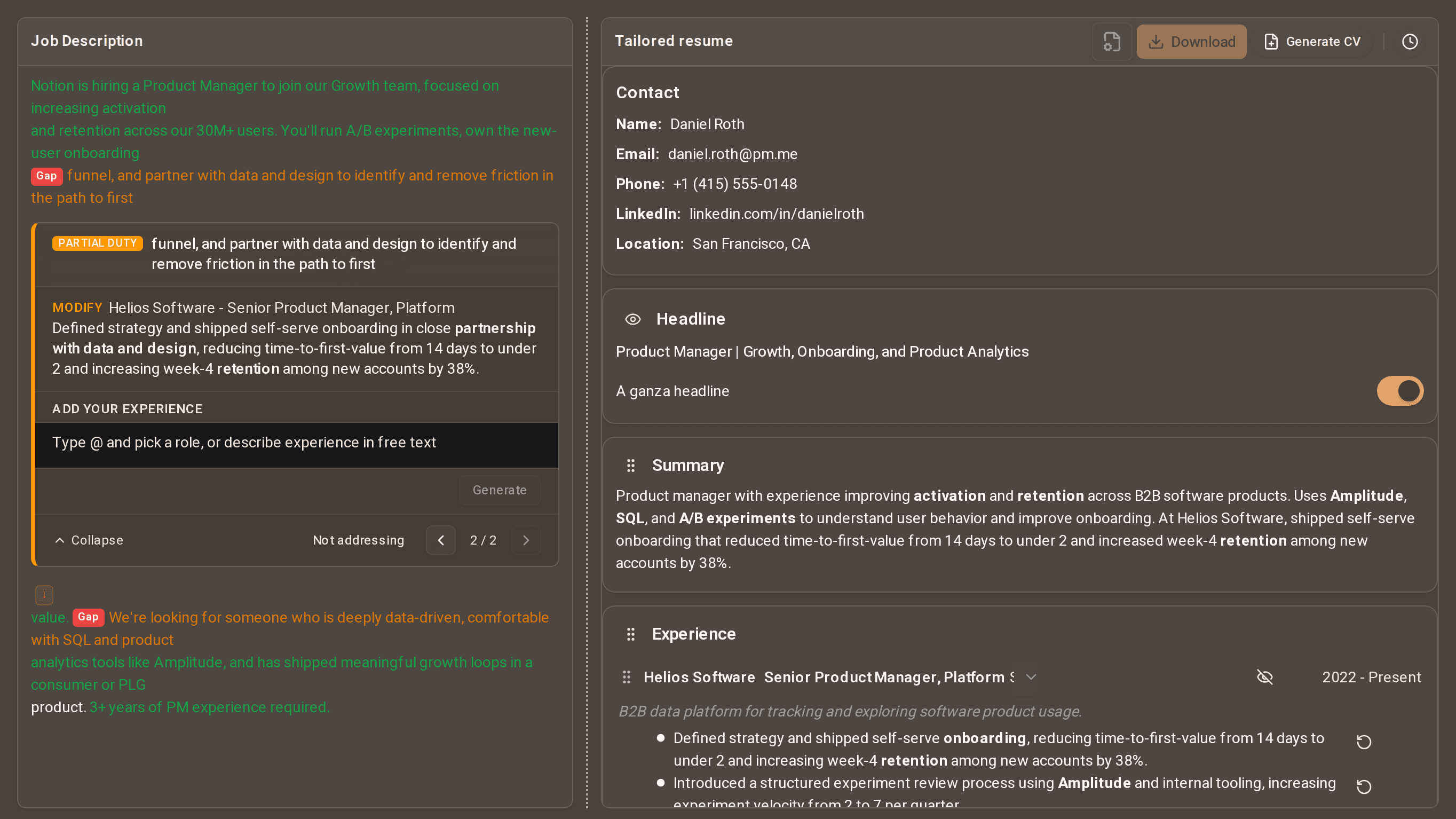This screenshot has width=1456, height=819.
Task: Grab the Experience section drag handle
Action: pos(631,634)
